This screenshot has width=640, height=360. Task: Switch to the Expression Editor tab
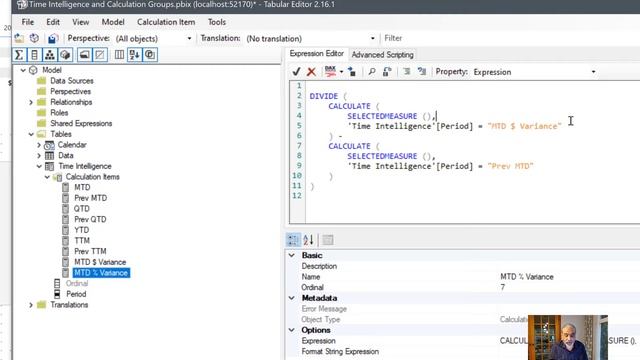point(317,53)
